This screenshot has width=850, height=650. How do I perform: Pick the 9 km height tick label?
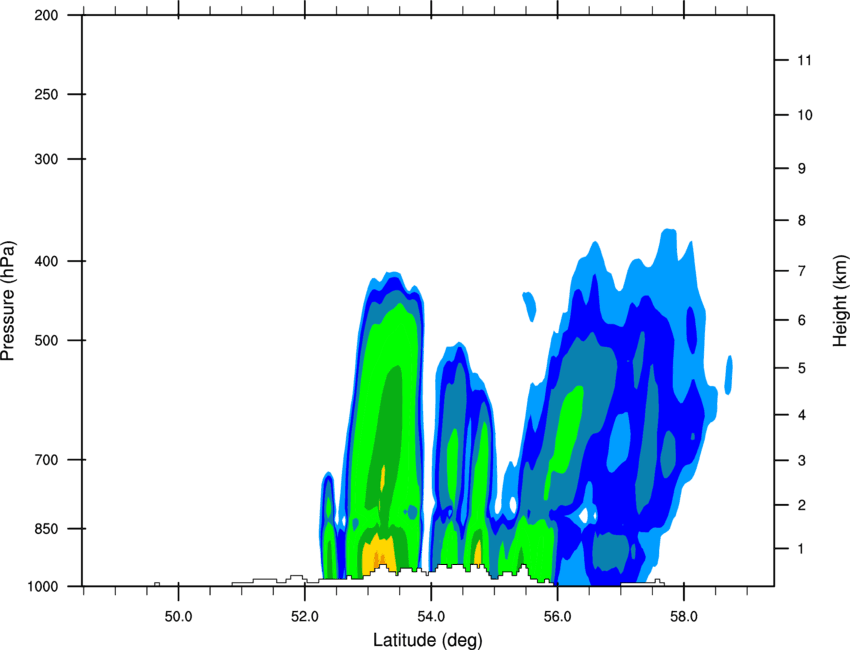tap(802, 169)
